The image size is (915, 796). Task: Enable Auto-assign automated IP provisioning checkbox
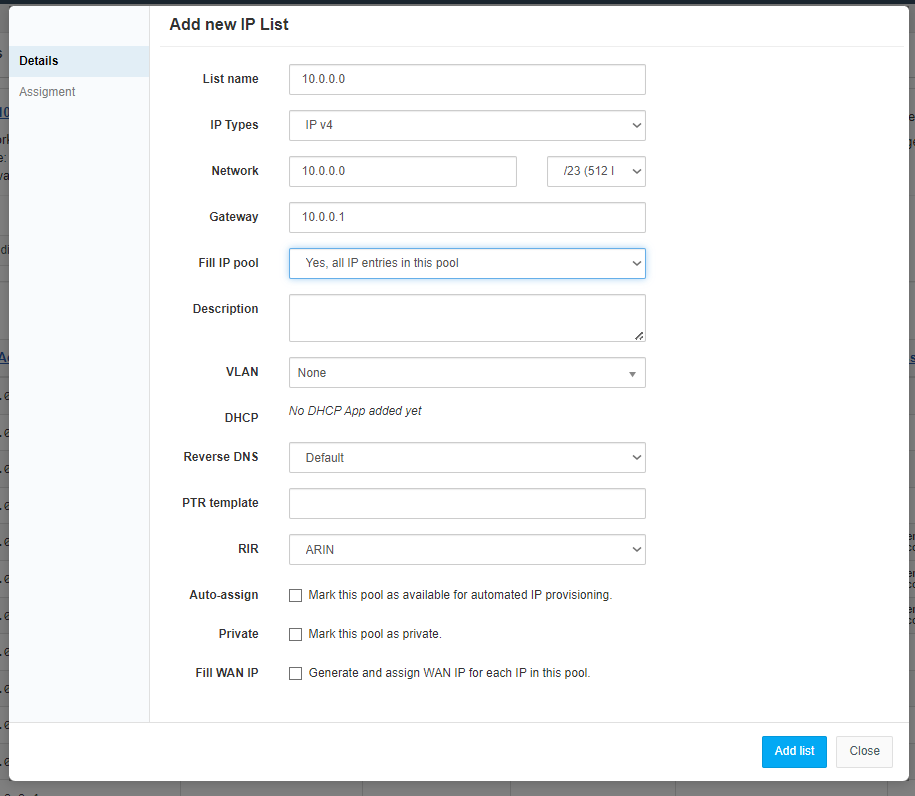click(295, 595)
